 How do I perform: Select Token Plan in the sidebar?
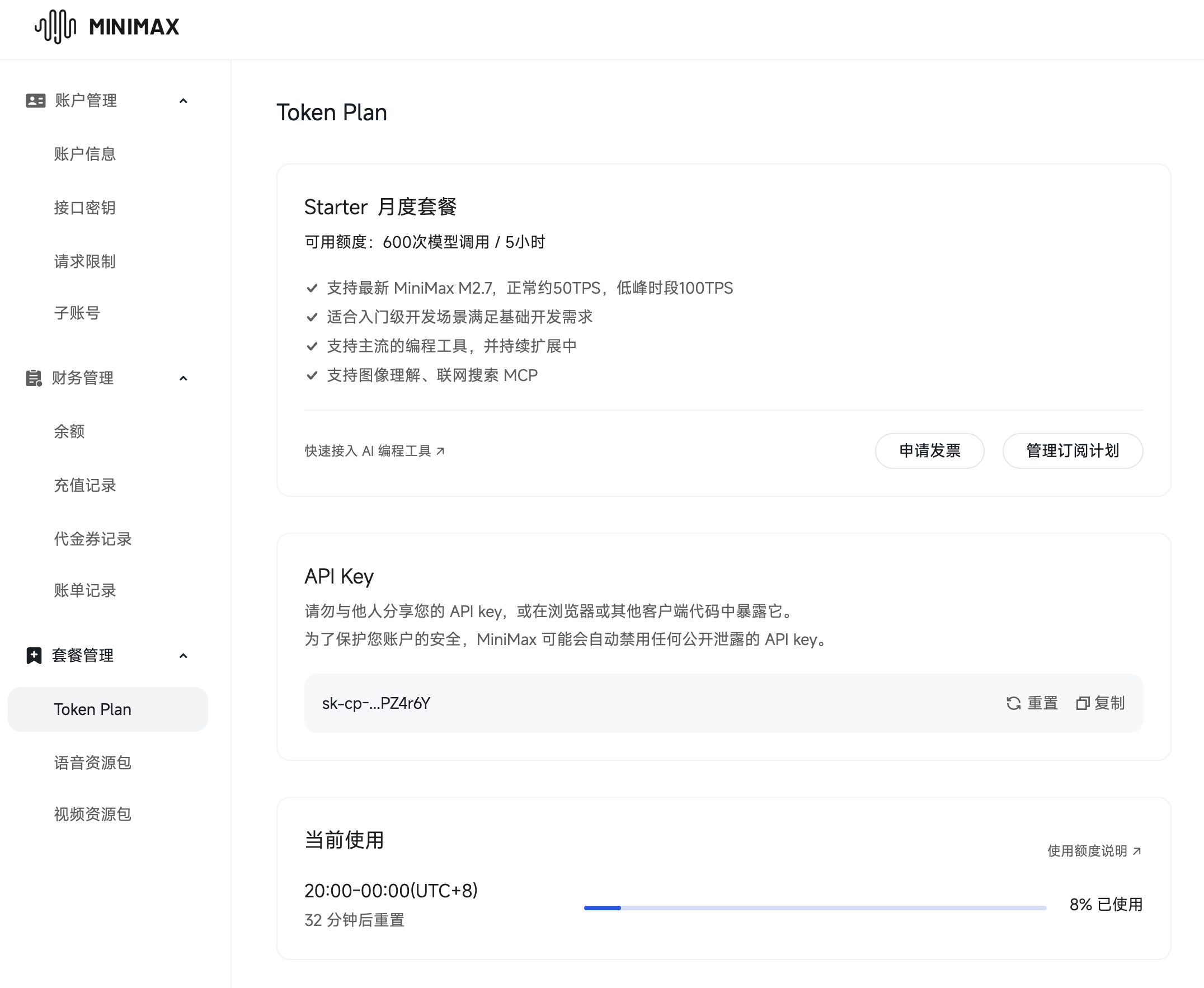93,709
